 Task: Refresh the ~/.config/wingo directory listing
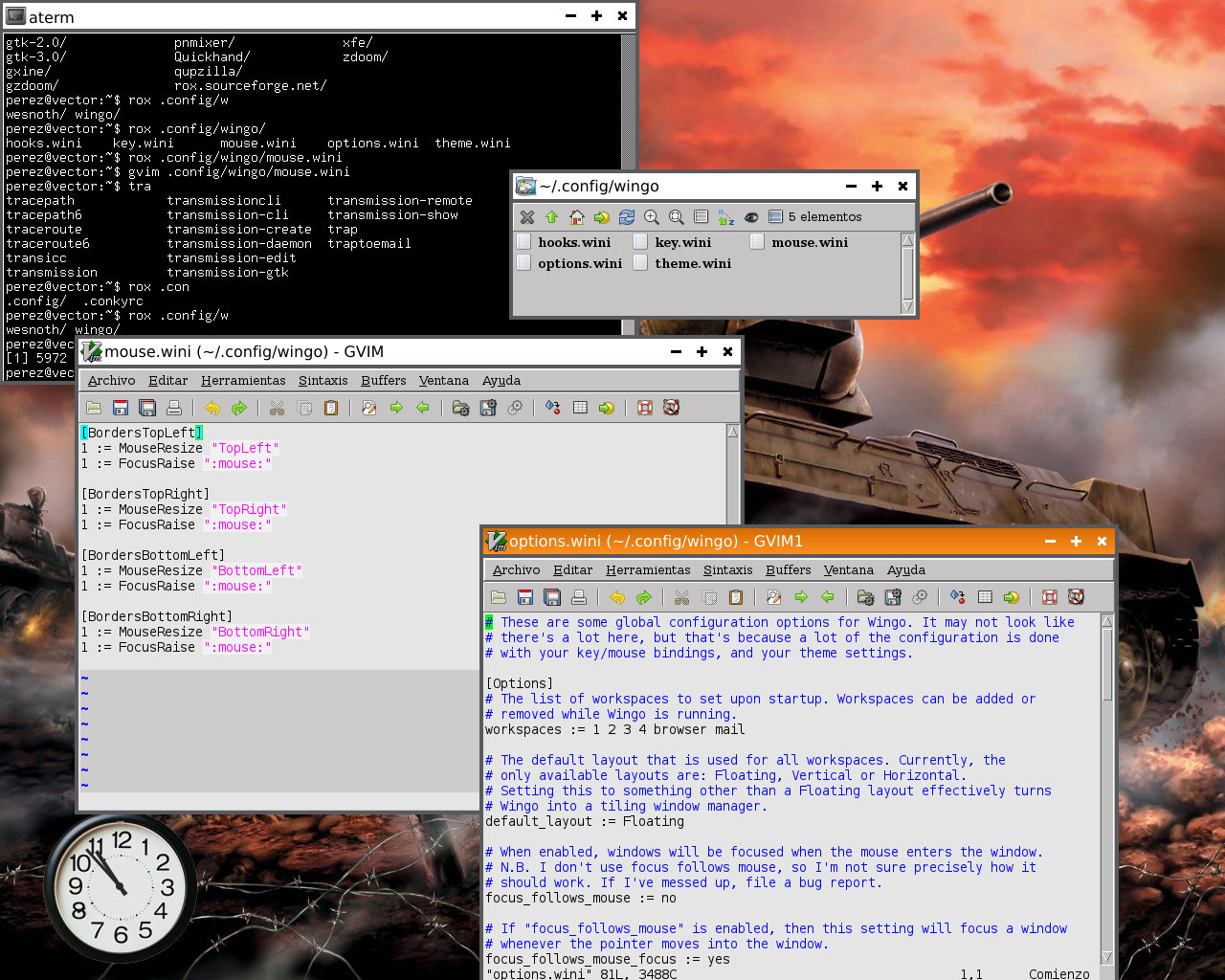[627, 217]
